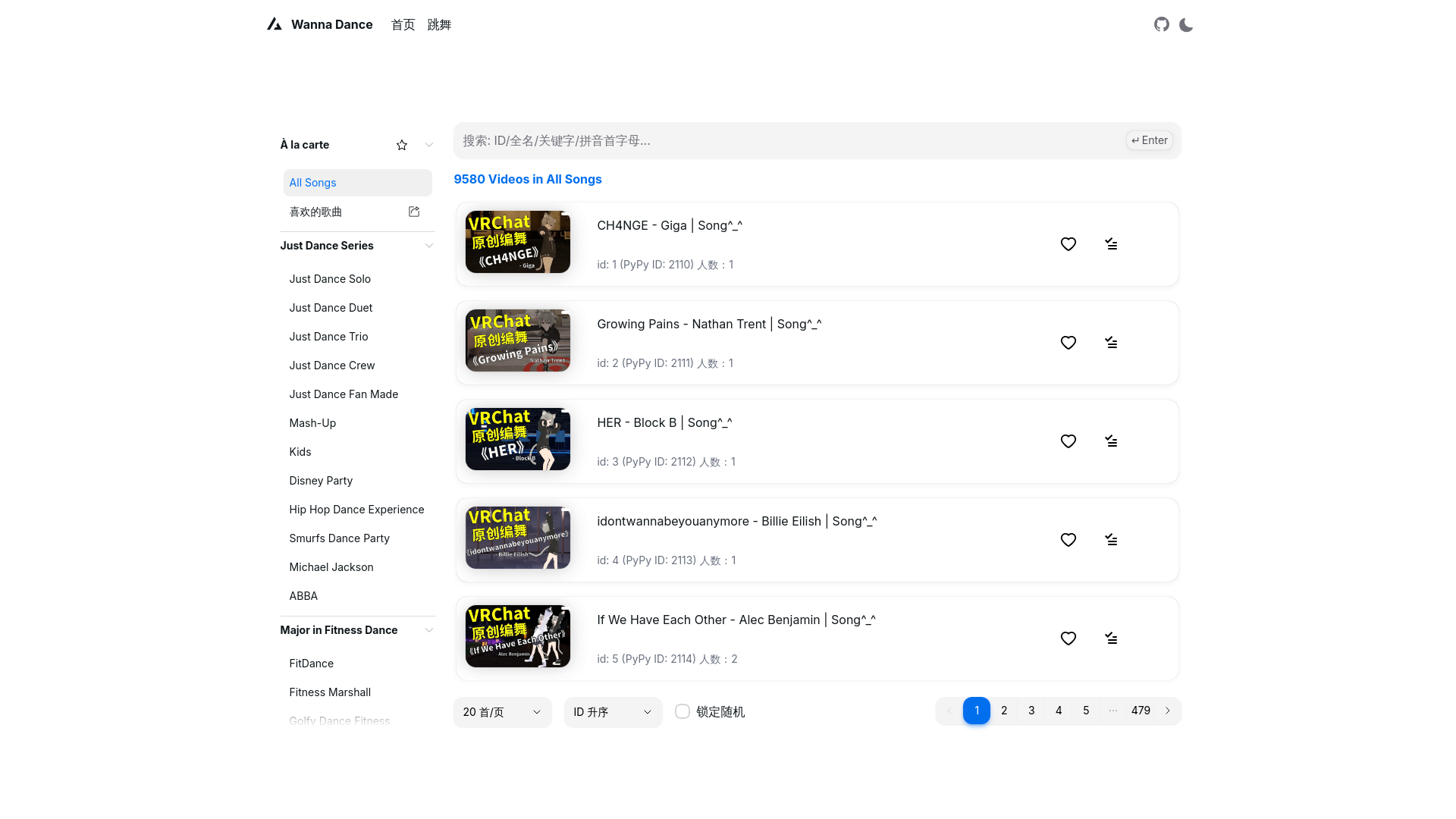Go to the previous page arrow
This screenshot has height=819, width=1456.
949,711
